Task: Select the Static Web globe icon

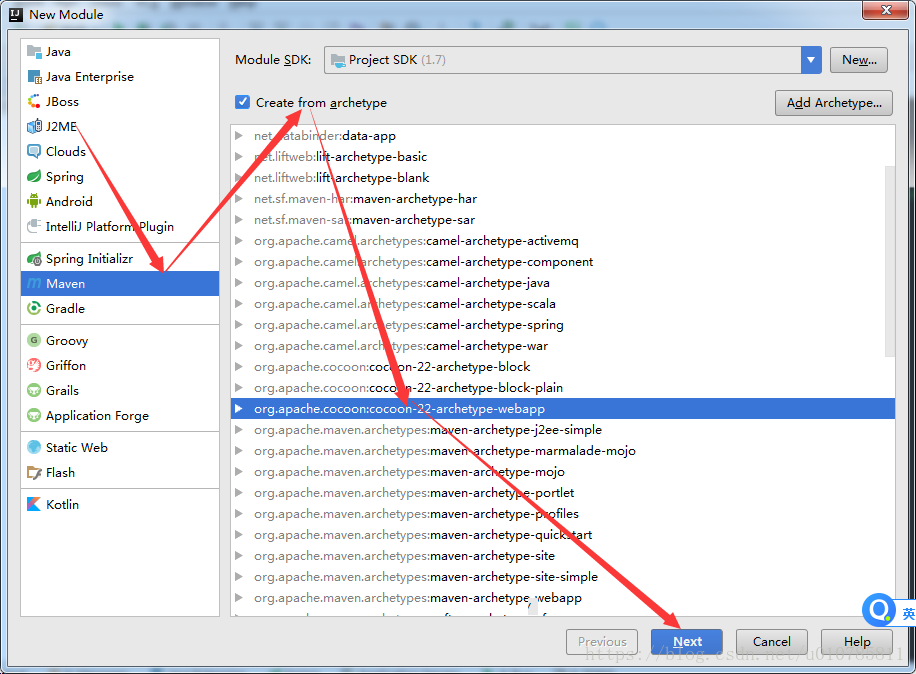Action: click(34, 447)
